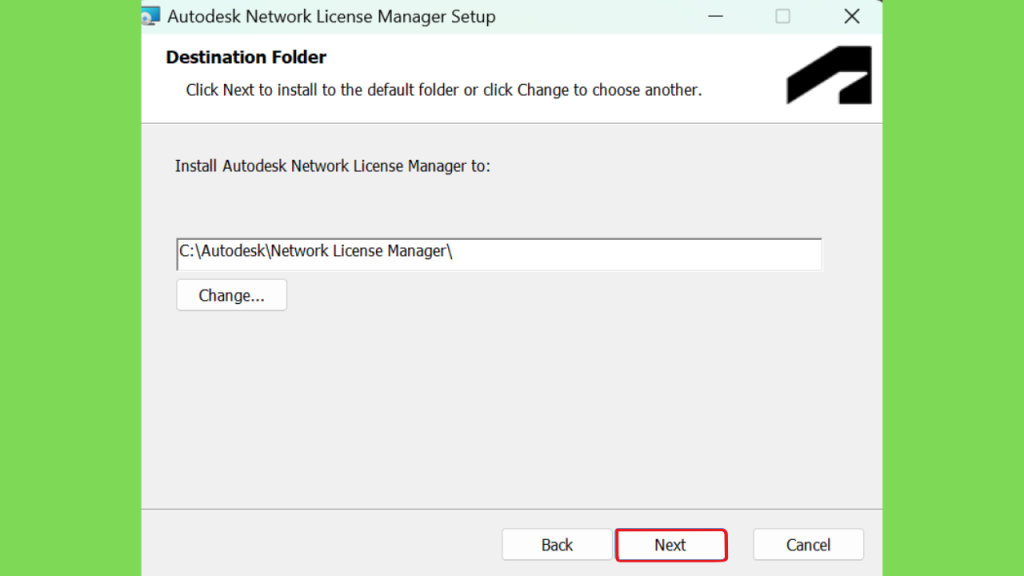This screenshot has height=576, width=1024.
Task: Go Back to the previous step
Action: coord(557,545)
